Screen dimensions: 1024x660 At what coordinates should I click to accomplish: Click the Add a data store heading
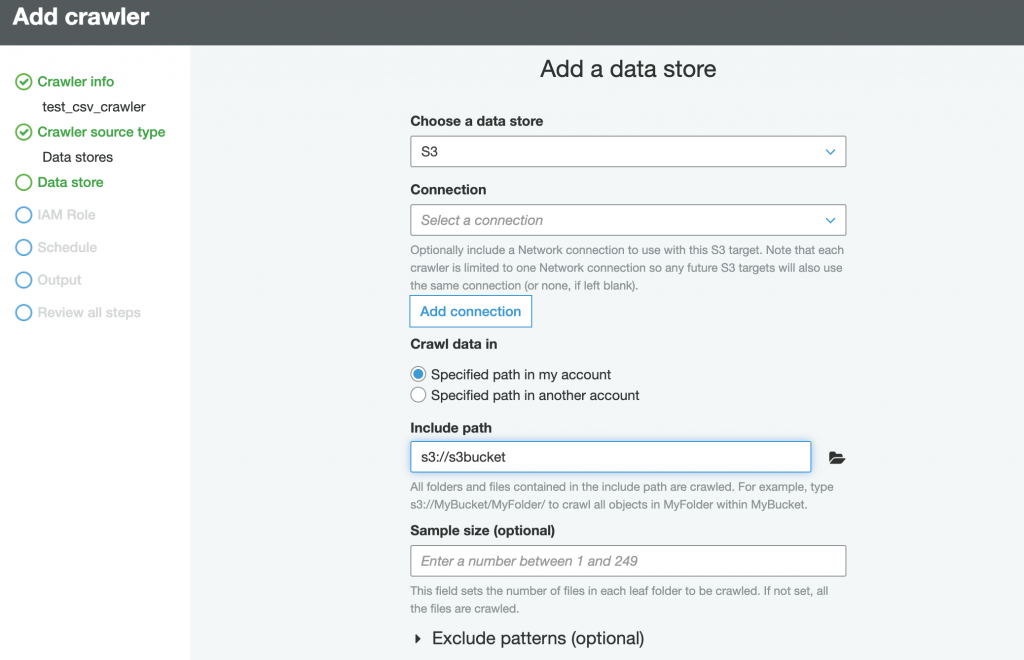(628, 69)
